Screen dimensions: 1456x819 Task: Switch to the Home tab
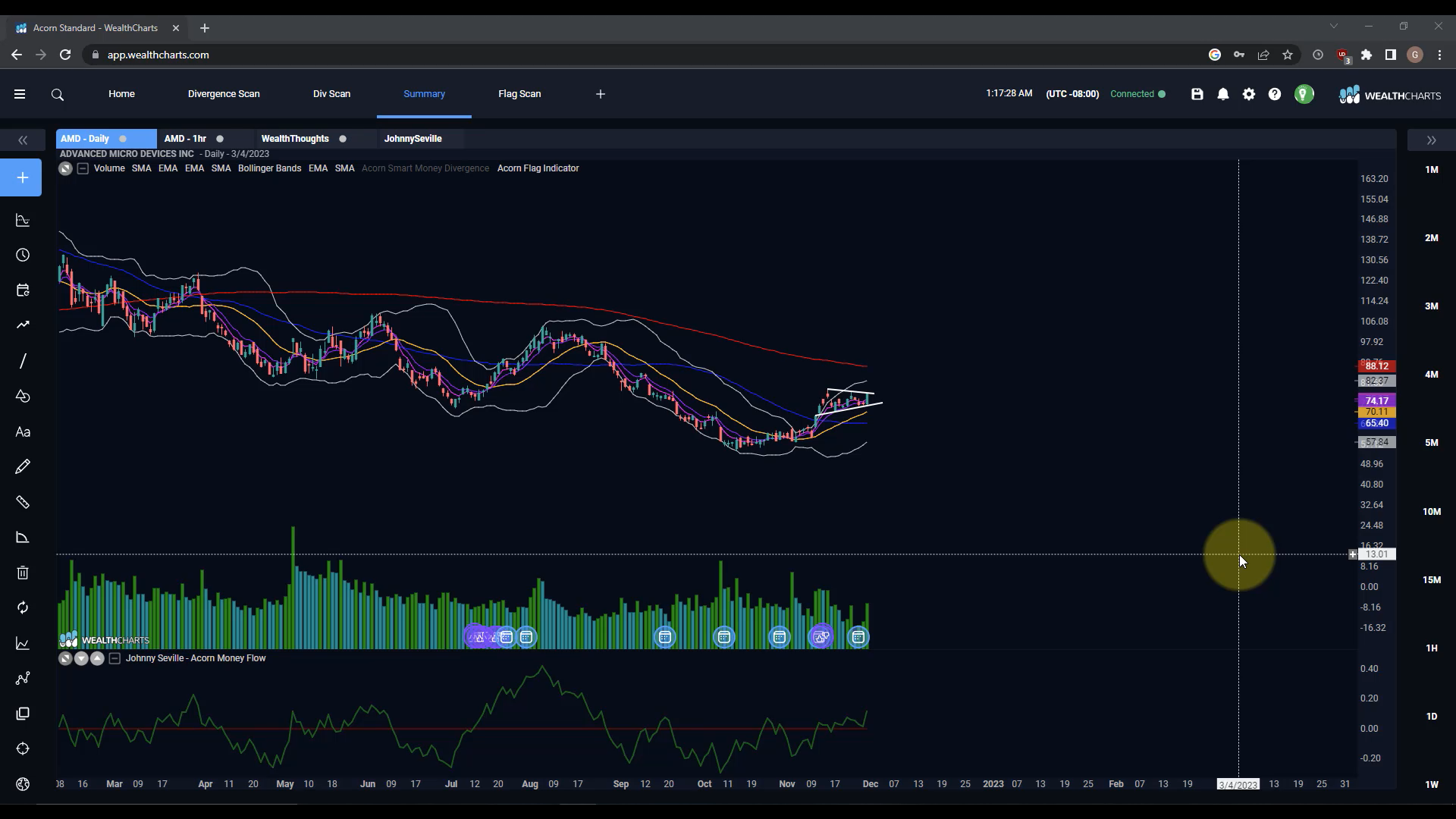pos(121,94)
